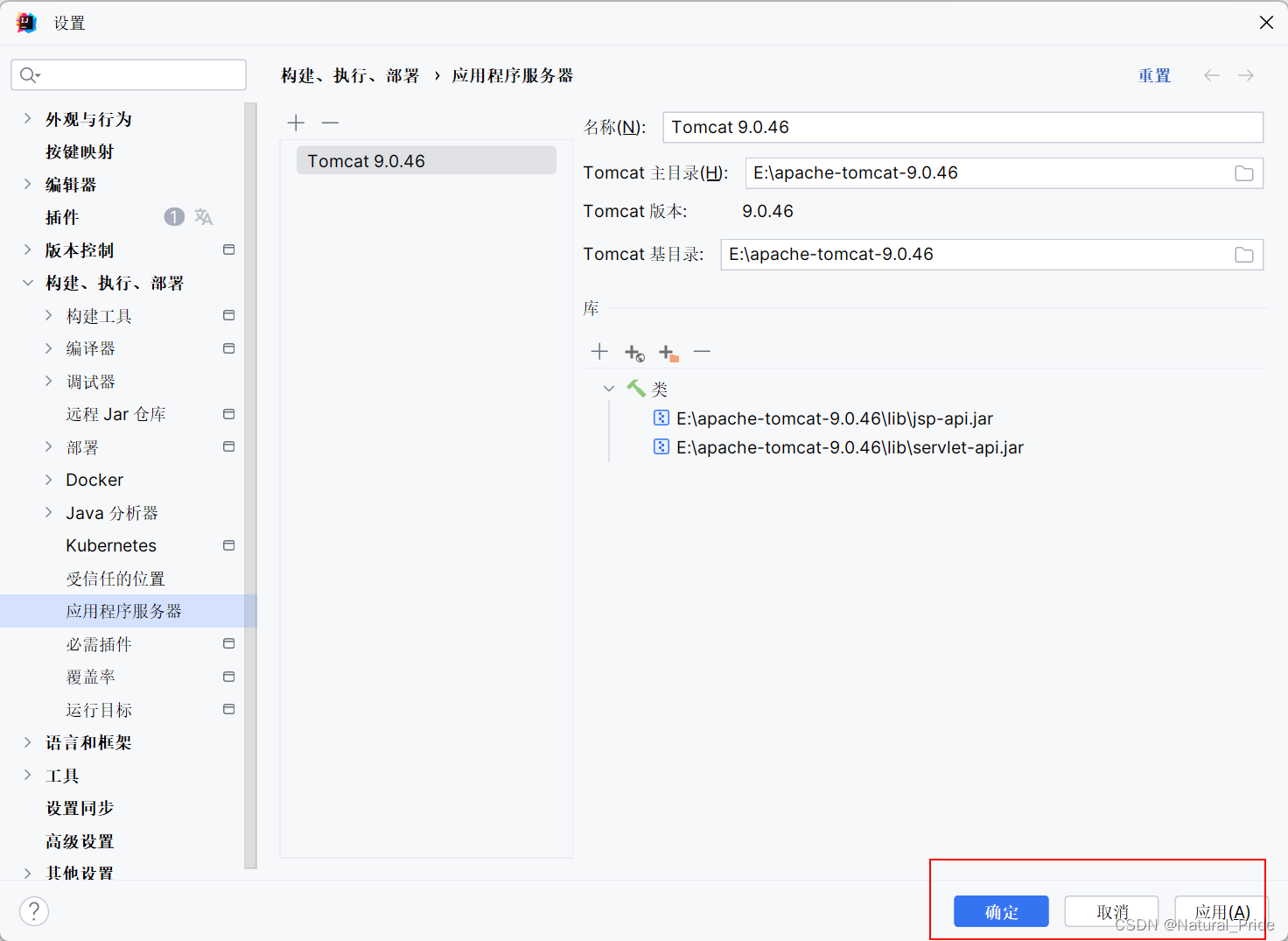Expand the 外观与行为 section

click(27, 118)
